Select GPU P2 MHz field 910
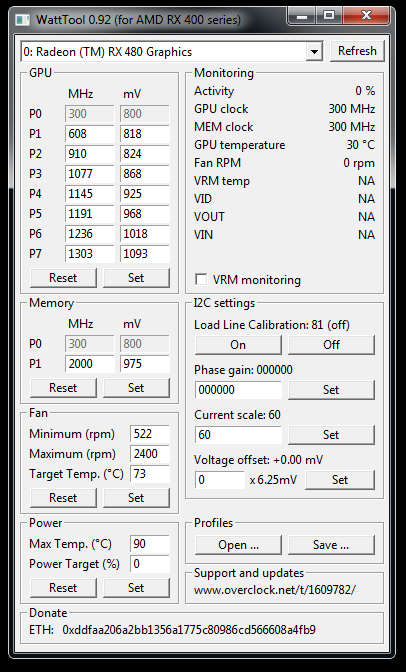 click(x=90, y=154)
